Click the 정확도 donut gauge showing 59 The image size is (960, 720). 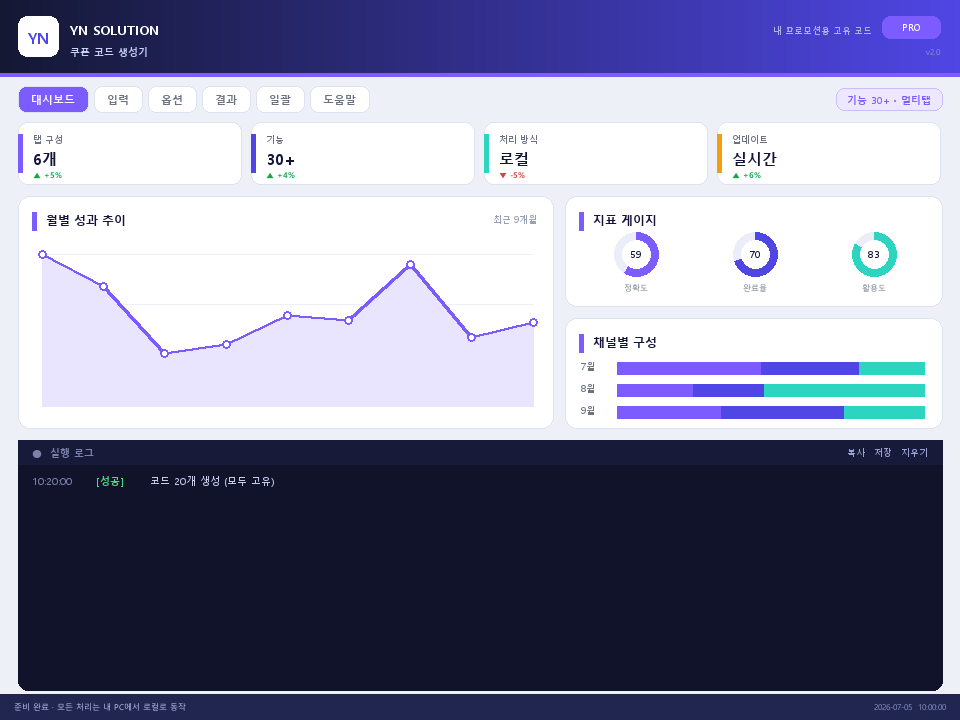pyautogui.click(x=636, y=255)
